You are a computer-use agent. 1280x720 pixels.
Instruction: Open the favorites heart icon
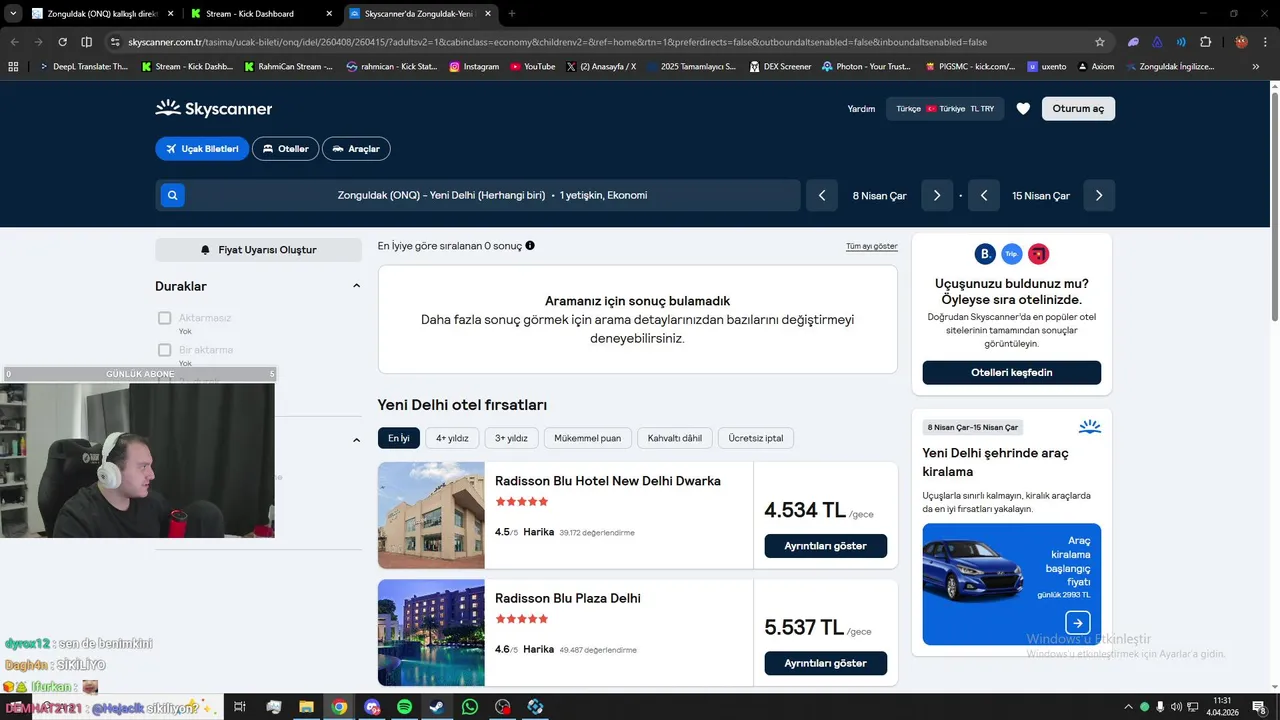pos(1023,108)
